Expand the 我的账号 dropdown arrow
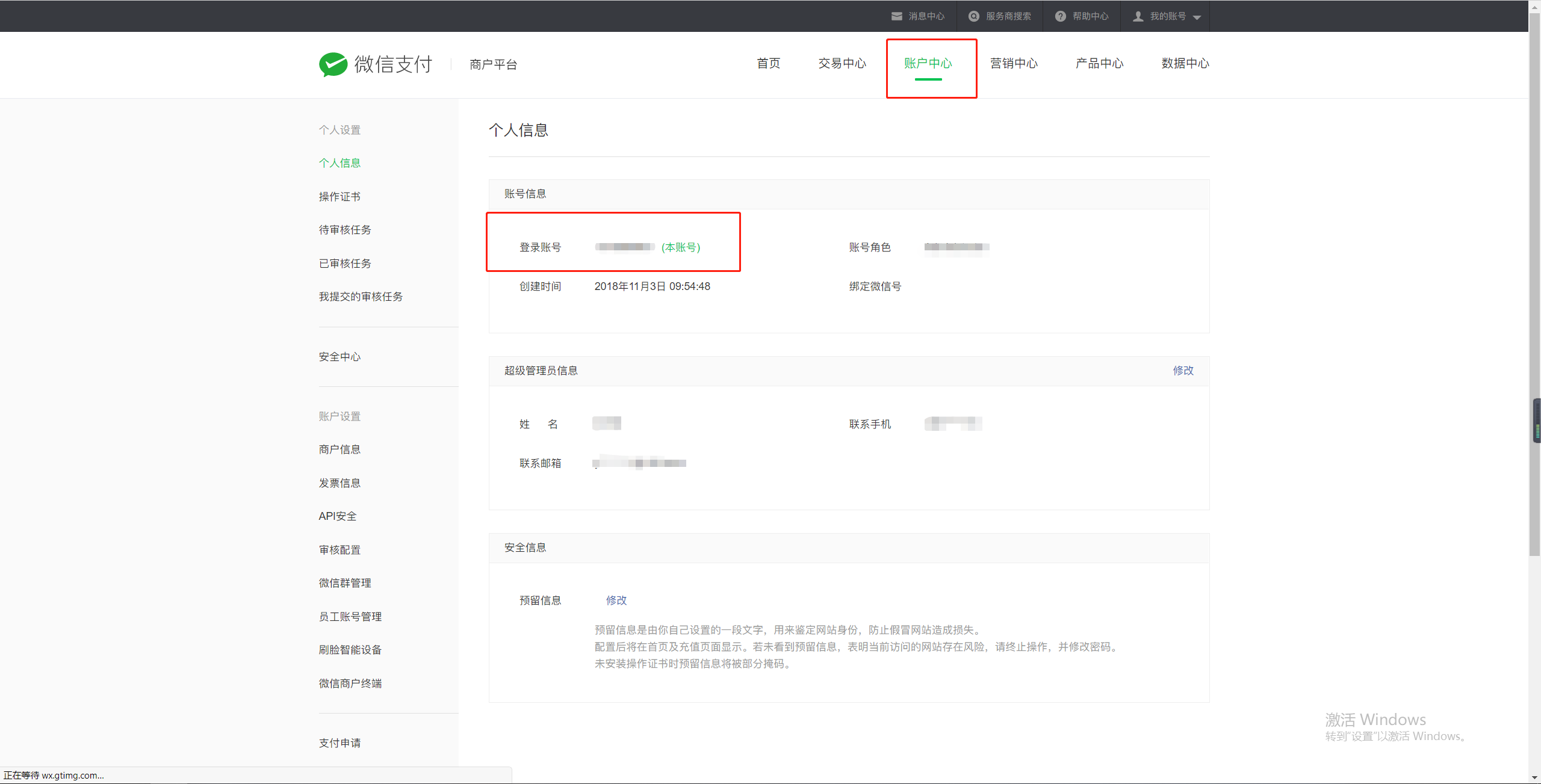This screenshot has height=784, width=1541. [x=1197, y=17]
